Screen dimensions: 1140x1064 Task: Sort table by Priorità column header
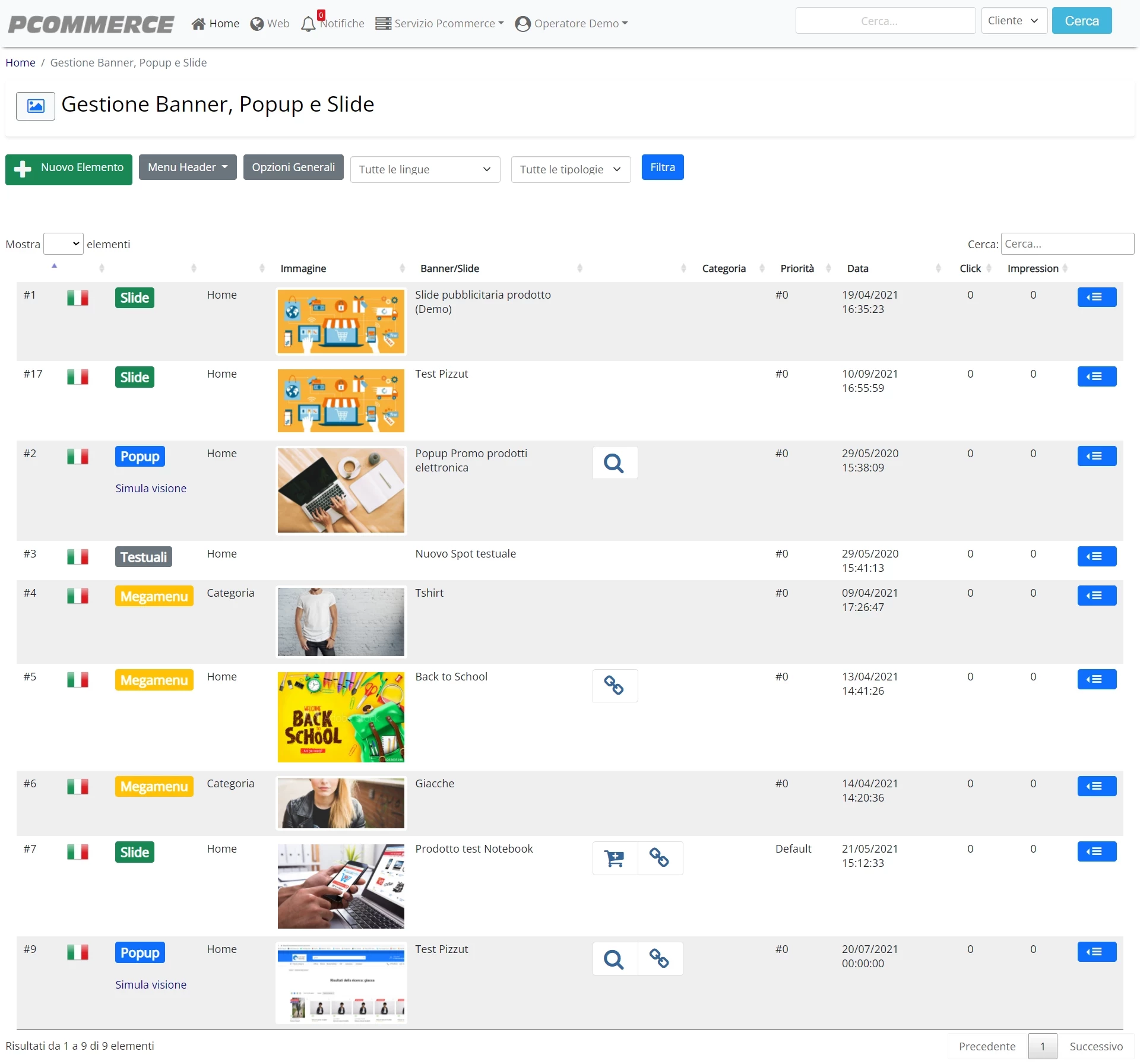[797, 268]
